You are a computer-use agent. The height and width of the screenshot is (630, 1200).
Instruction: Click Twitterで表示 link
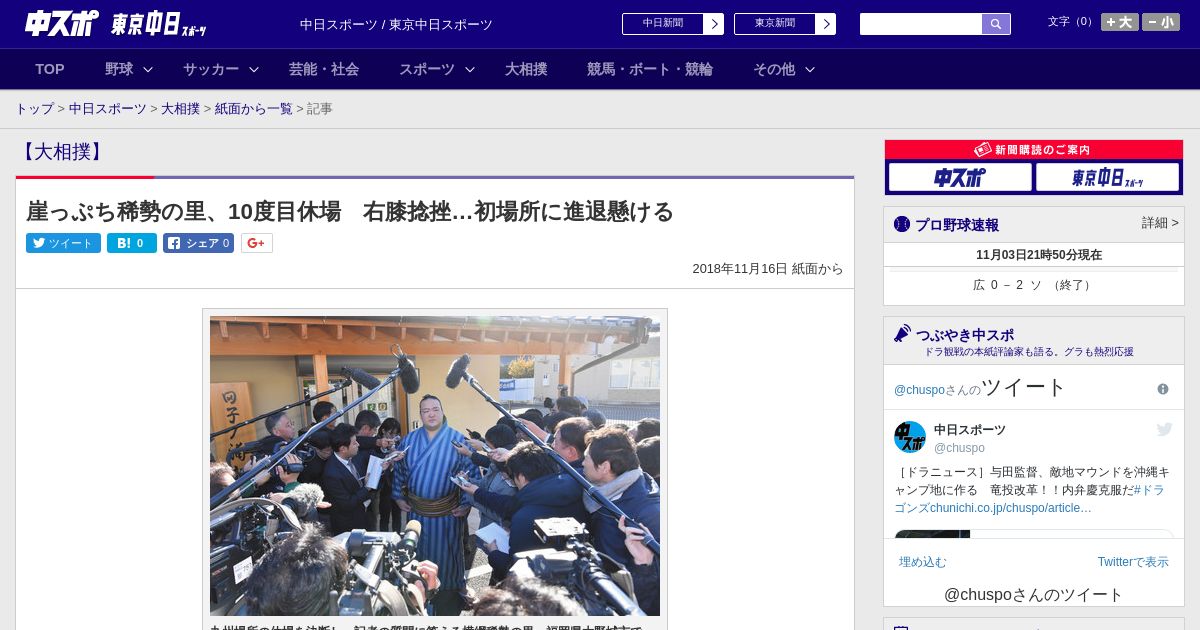coord(1133,562)
